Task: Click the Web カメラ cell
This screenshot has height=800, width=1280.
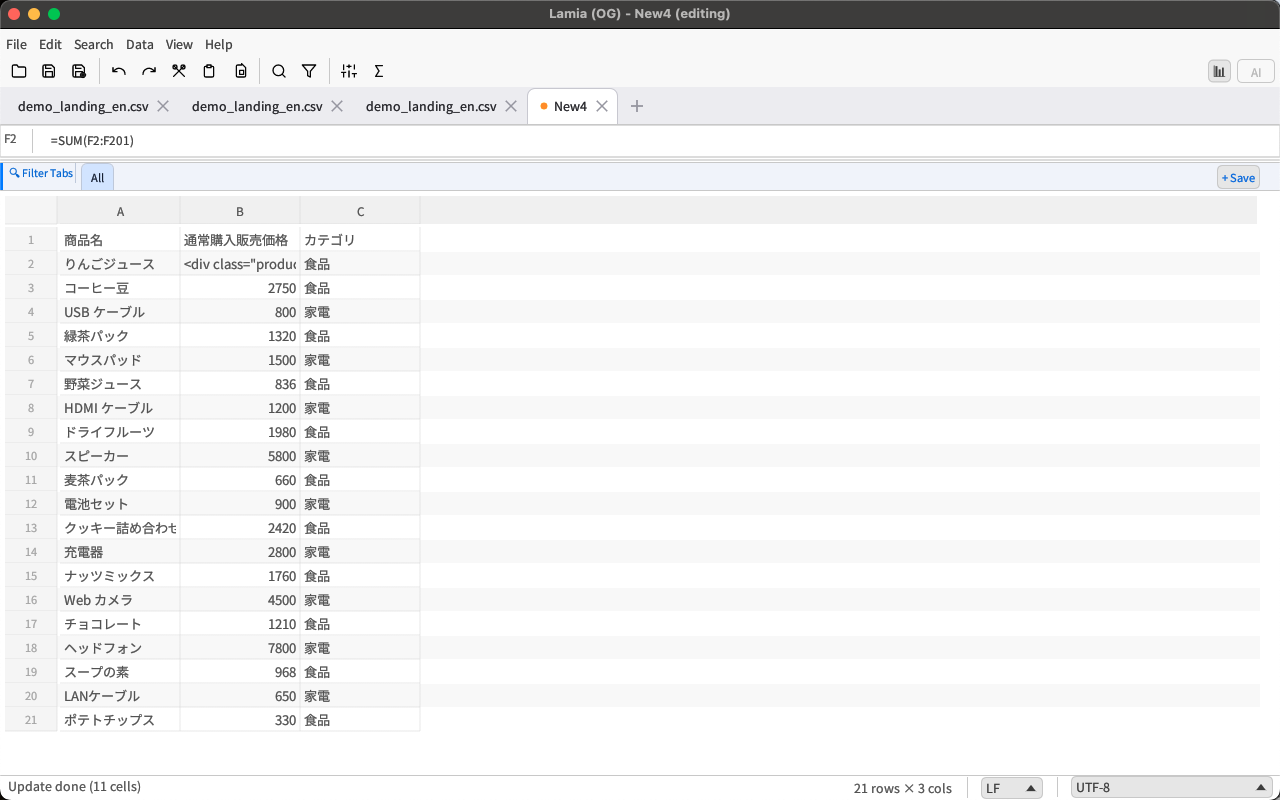Action: tap(120, 600)
